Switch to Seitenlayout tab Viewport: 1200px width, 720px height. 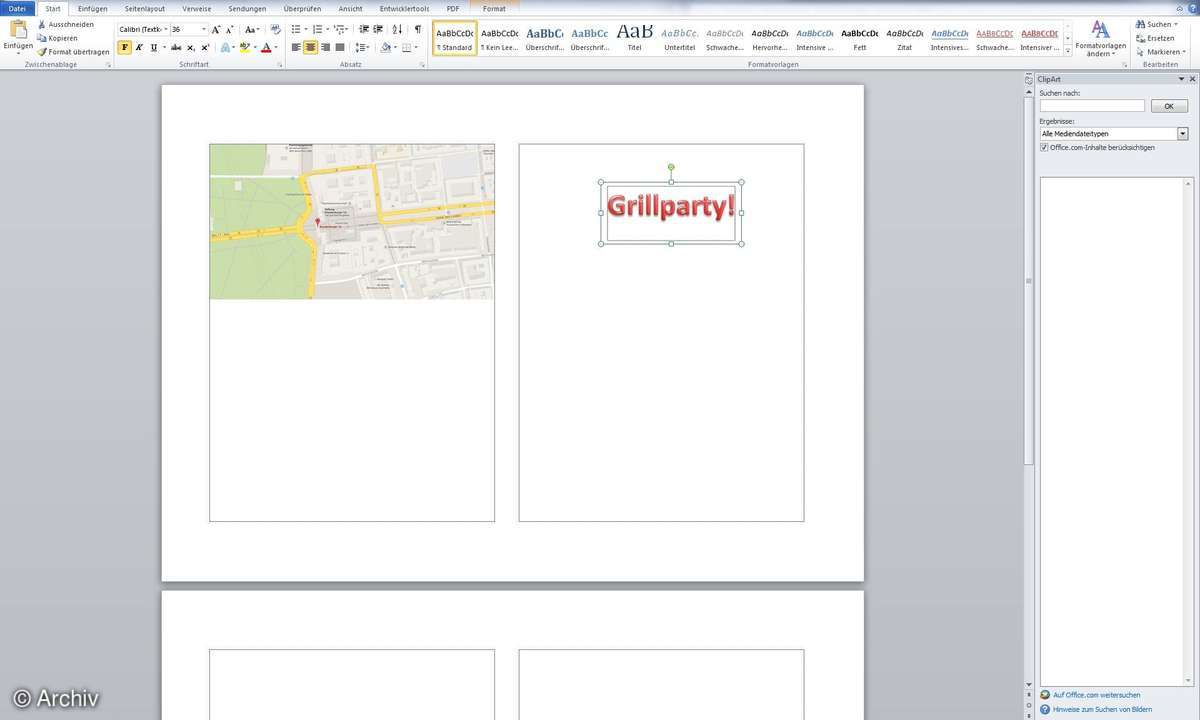(145, 8)
